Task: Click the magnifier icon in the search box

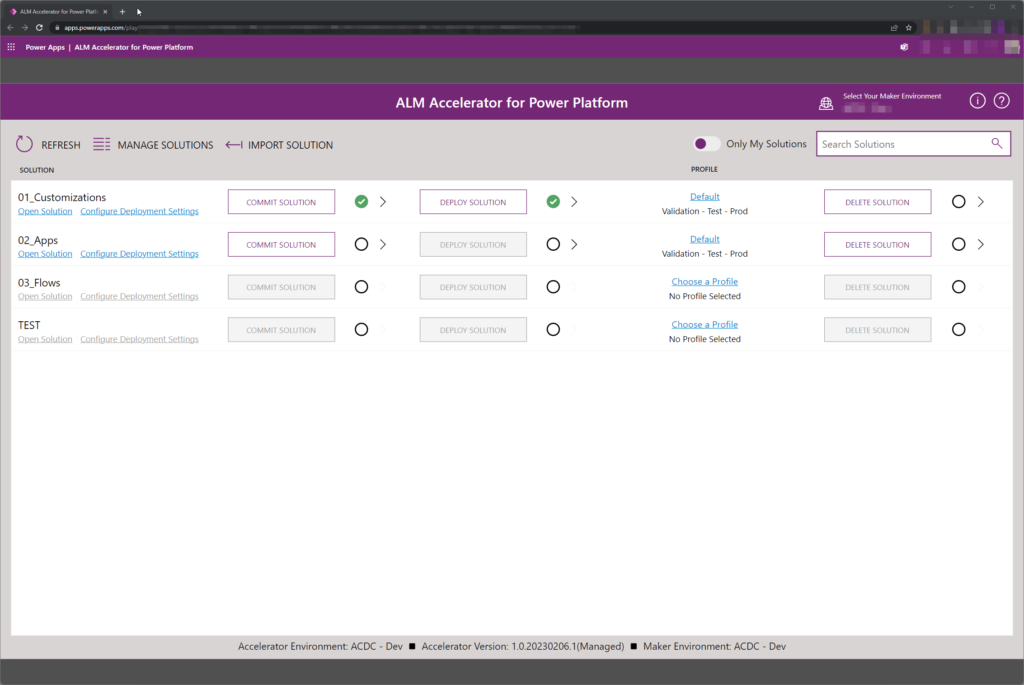Action: [997, 143]
